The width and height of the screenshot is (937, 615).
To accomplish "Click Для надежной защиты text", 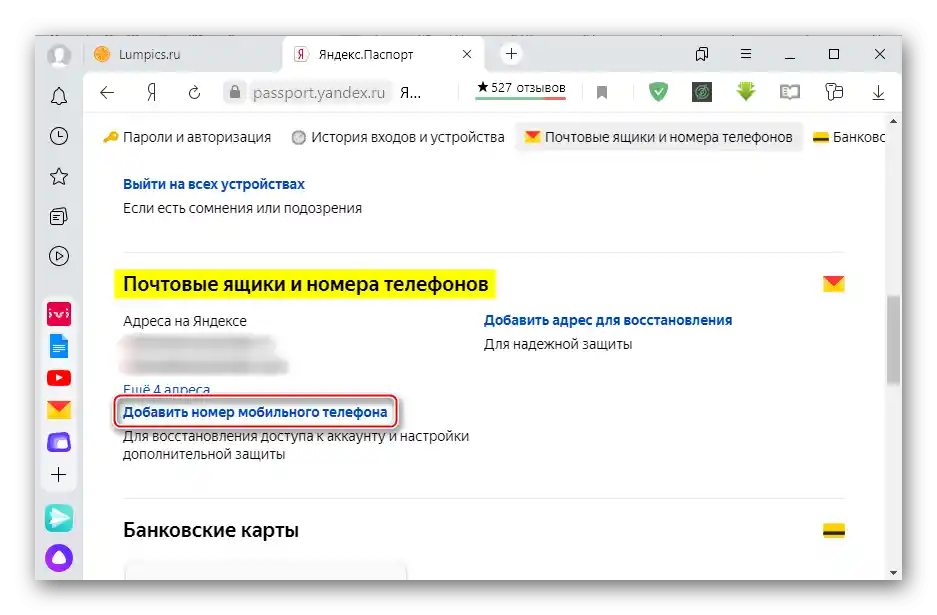I will point(558,344).
